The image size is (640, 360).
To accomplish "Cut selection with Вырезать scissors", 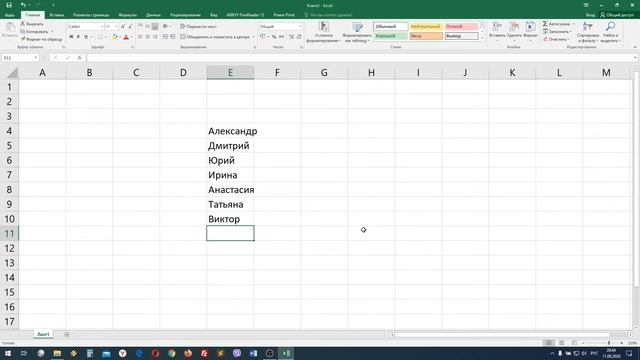I will [32, 24].
